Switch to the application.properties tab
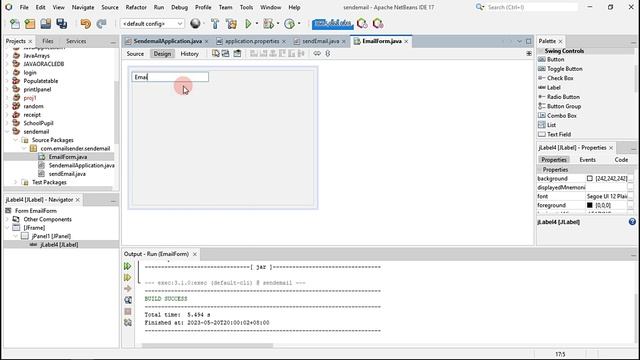This screenshot has width=640, height=360. click(x=252, y=41)
